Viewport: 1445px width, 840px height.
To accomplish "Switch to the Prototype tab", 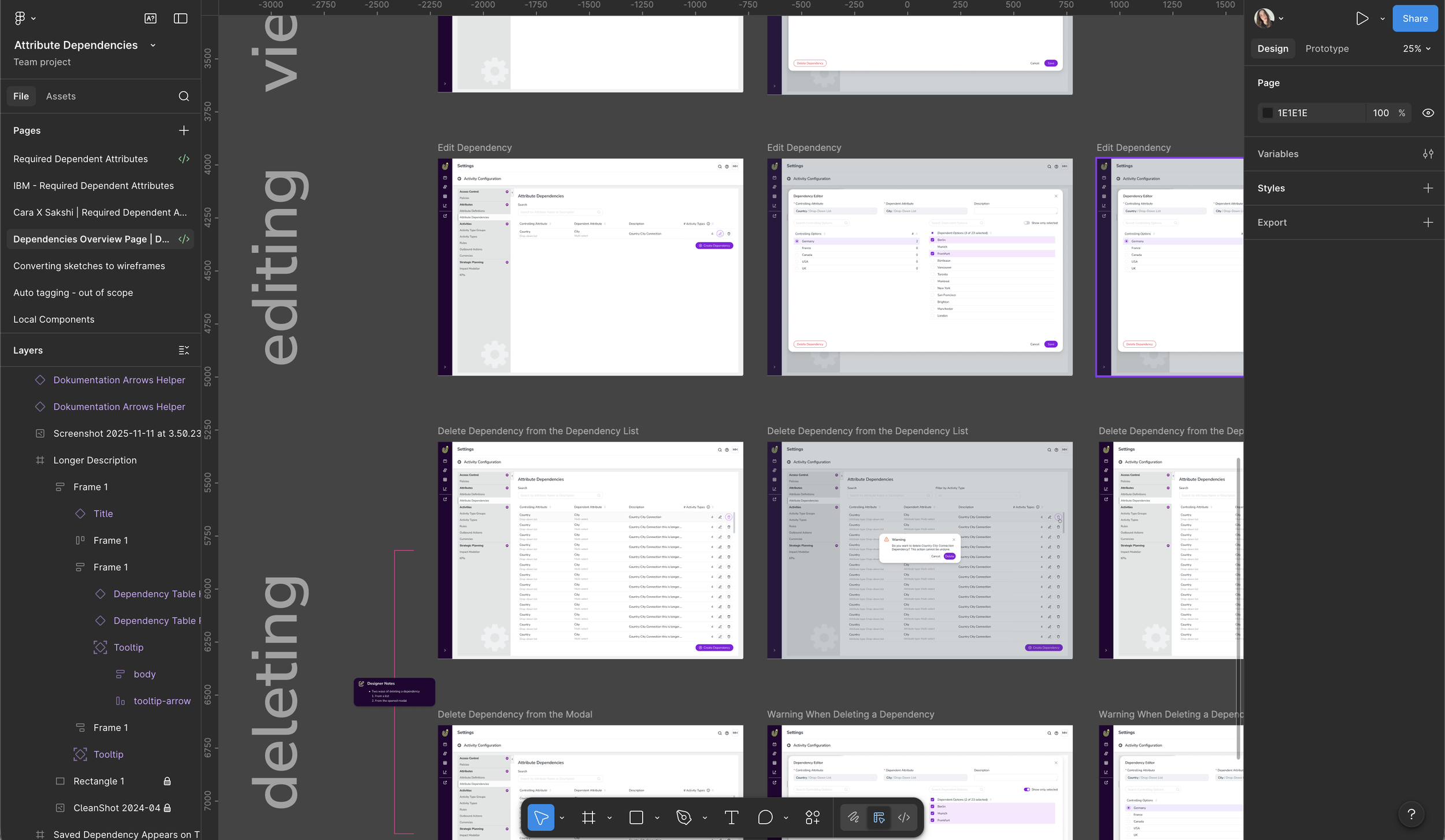I will [1327, 49].
